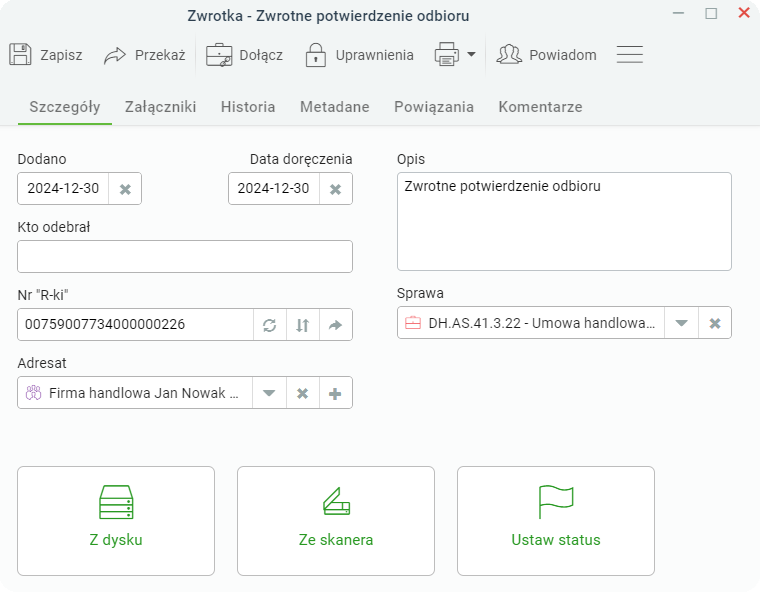The image size is (760, 592).
Task: Expand the printer dropdown arrow
Action: pos(471,54)
